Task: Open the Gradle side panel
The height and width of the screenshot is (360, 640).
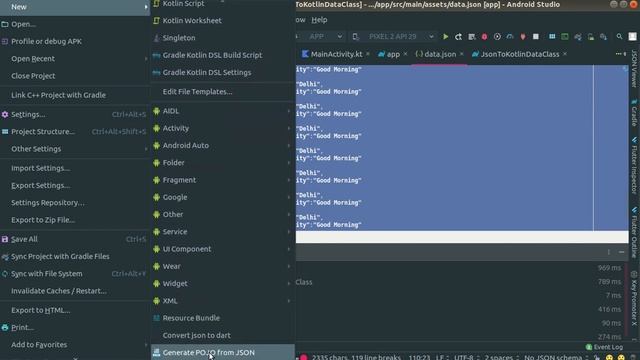Action: click(634, 113)
